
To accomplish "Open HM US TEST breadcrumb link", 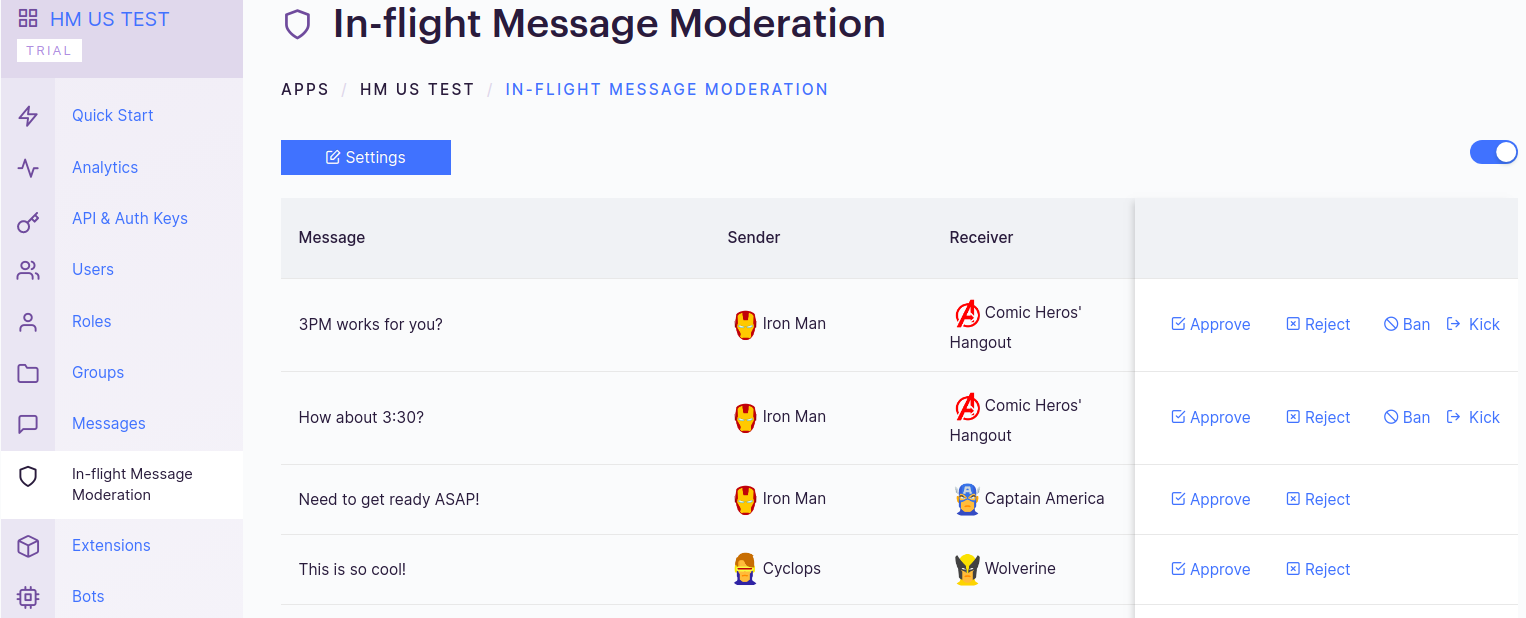I will 417,89.
